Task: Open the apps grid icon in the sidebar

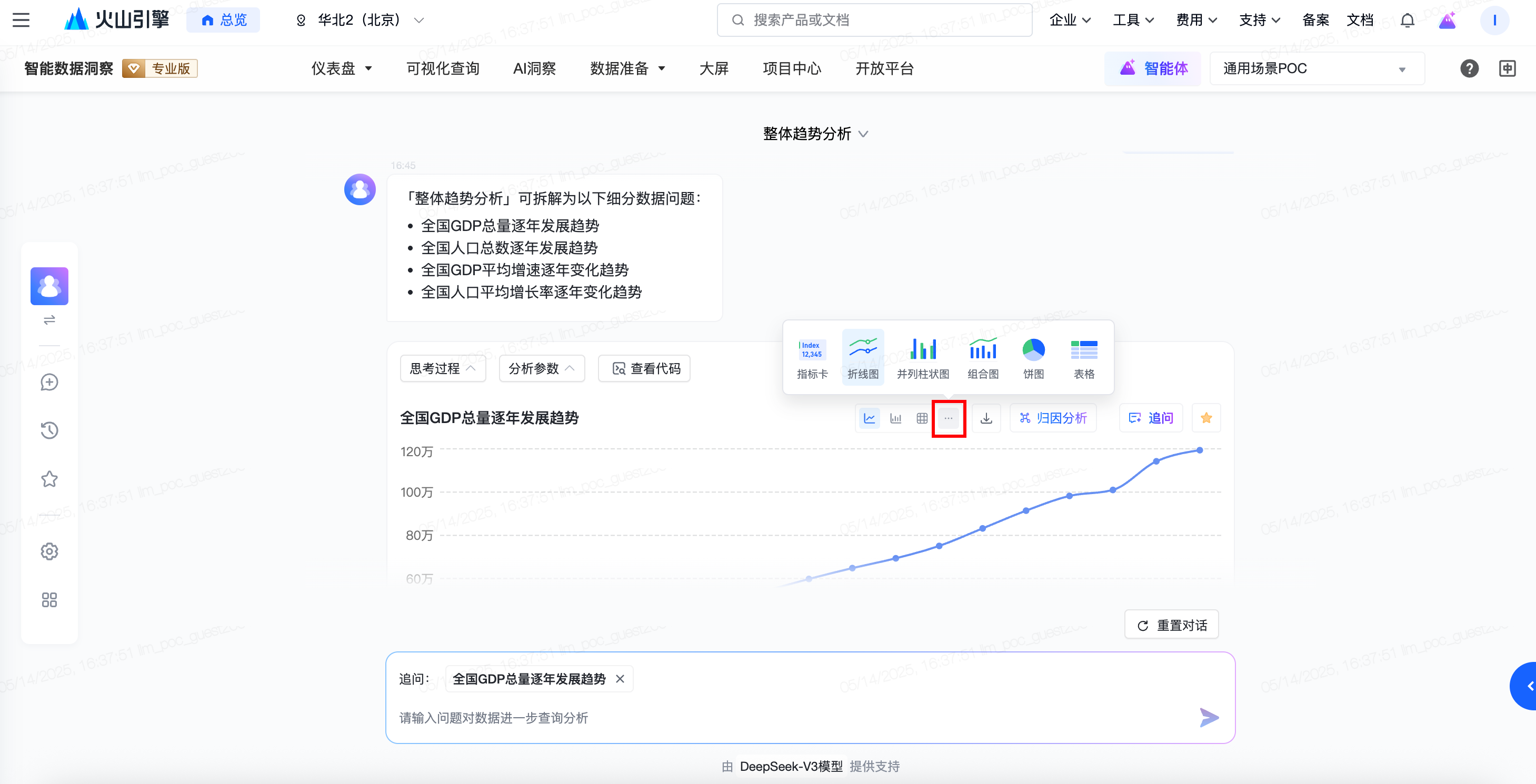Action: point(49,600)
